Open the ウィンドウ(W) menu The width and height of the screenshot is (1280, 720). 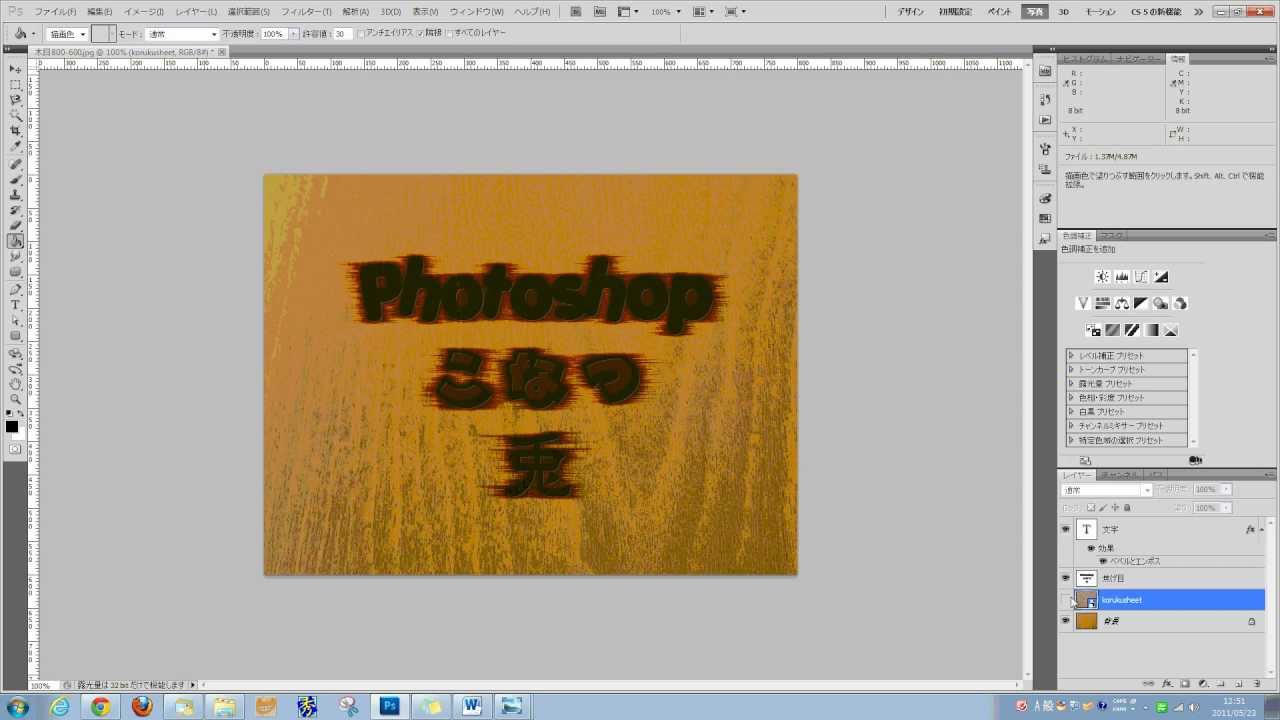coord(477,12)
